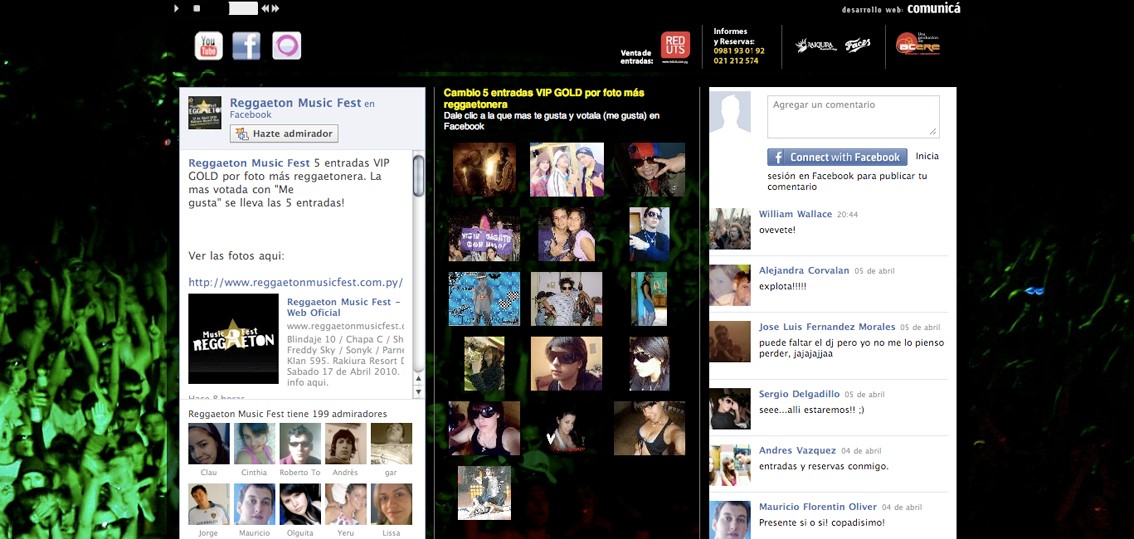Click phone number 021 212 574
Screen dimensions: 1134x539
[x=736, y=61]
